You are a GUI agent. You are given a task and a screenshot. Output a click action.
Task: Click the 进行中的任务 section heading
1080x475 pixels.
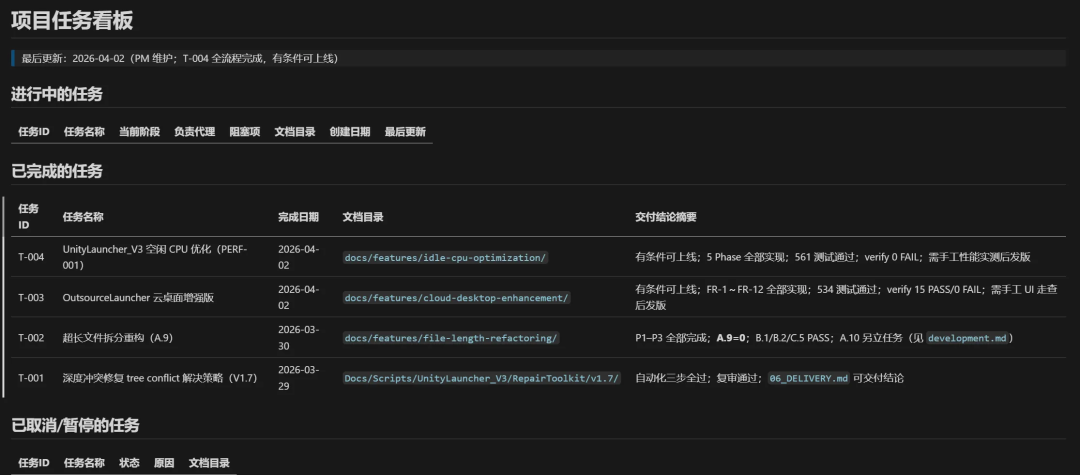point(57,94)
